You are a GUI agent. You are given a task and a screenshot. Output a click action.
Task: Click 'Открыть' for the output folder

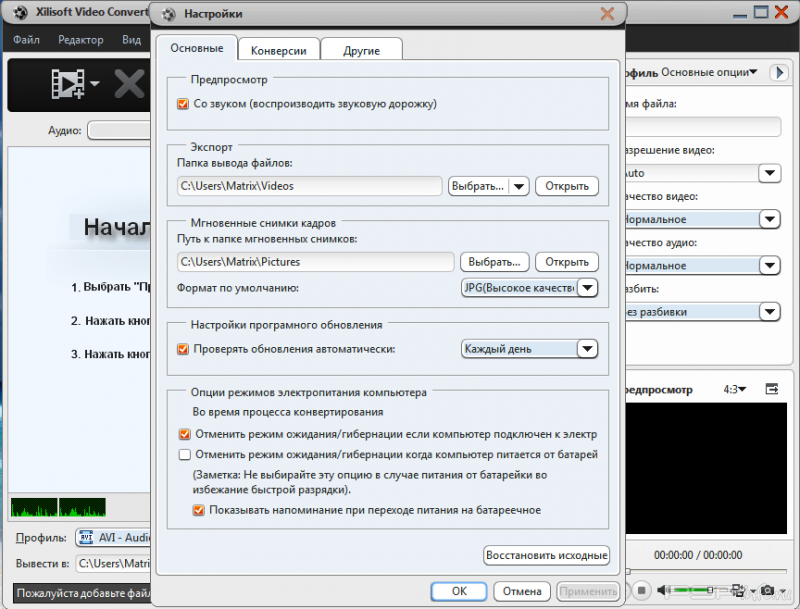pos(567,186)
